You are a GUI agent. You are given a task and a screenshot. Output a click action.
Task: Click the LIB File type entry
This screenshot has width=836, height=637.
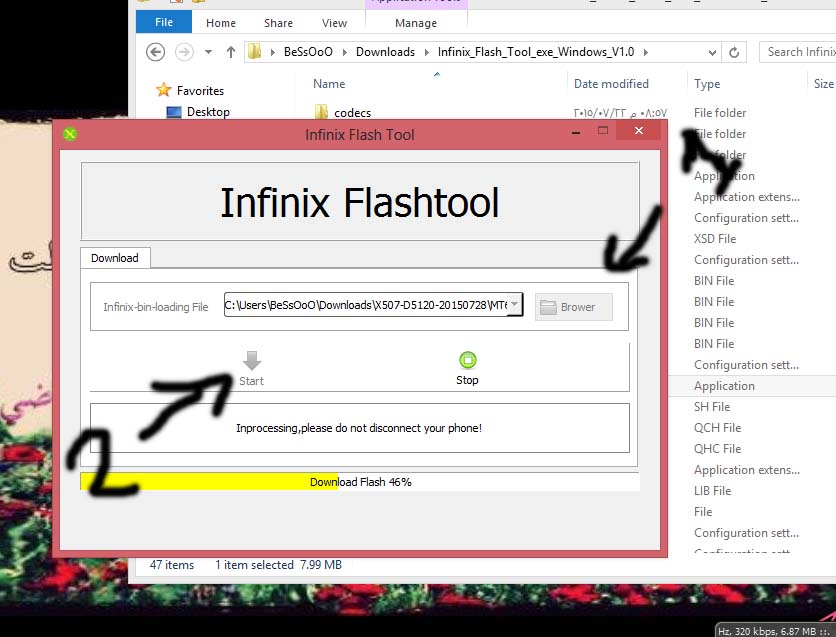point(712,491)
